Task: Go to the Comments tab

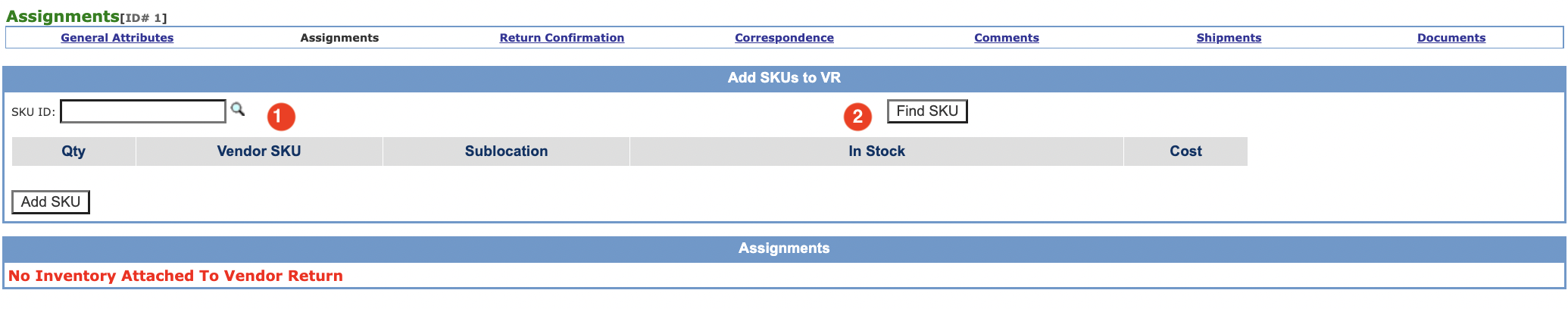Action: tap(1007, 38)
